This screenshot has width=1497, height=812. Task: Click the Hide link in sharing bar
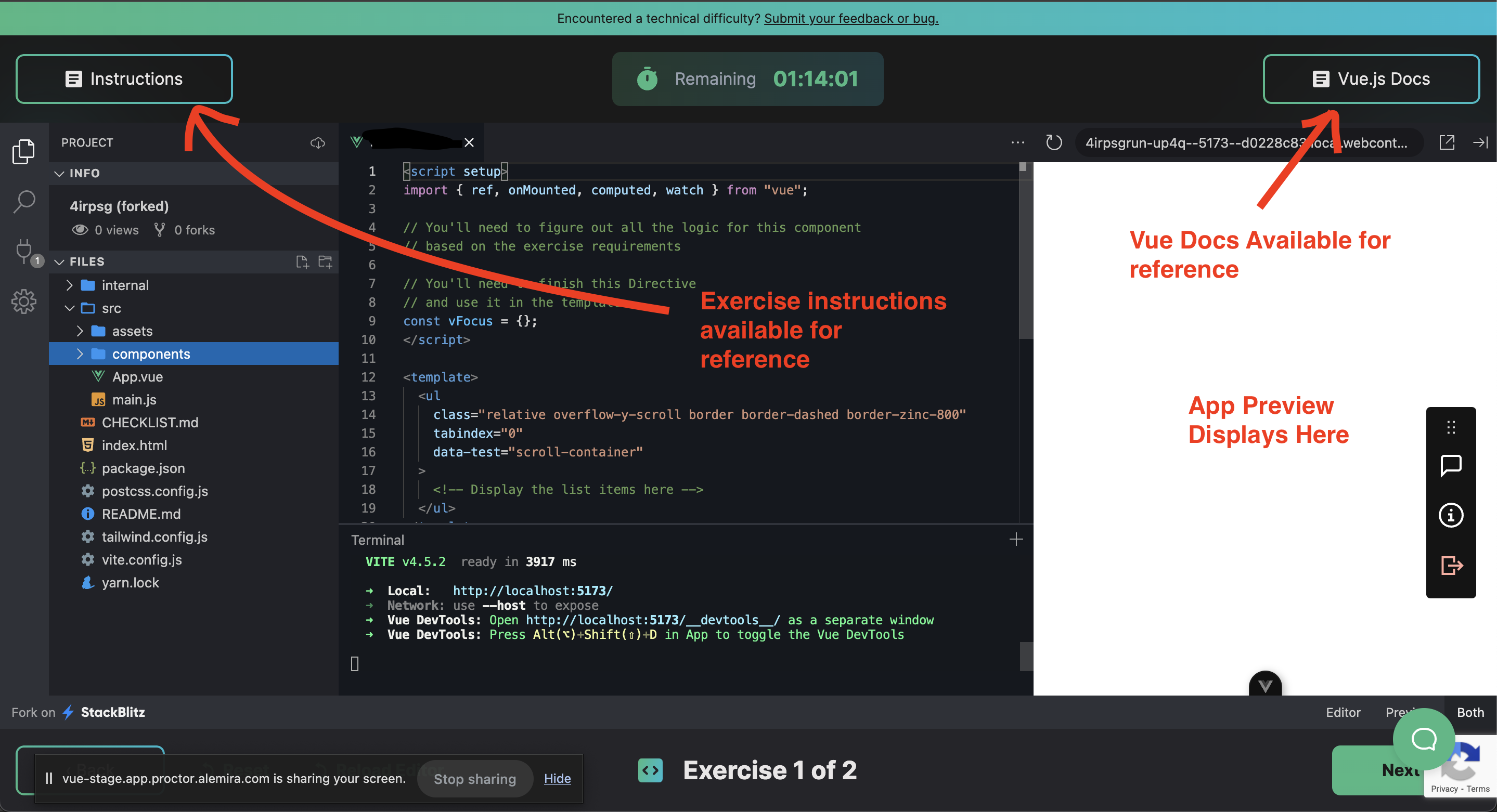[557, 778]
